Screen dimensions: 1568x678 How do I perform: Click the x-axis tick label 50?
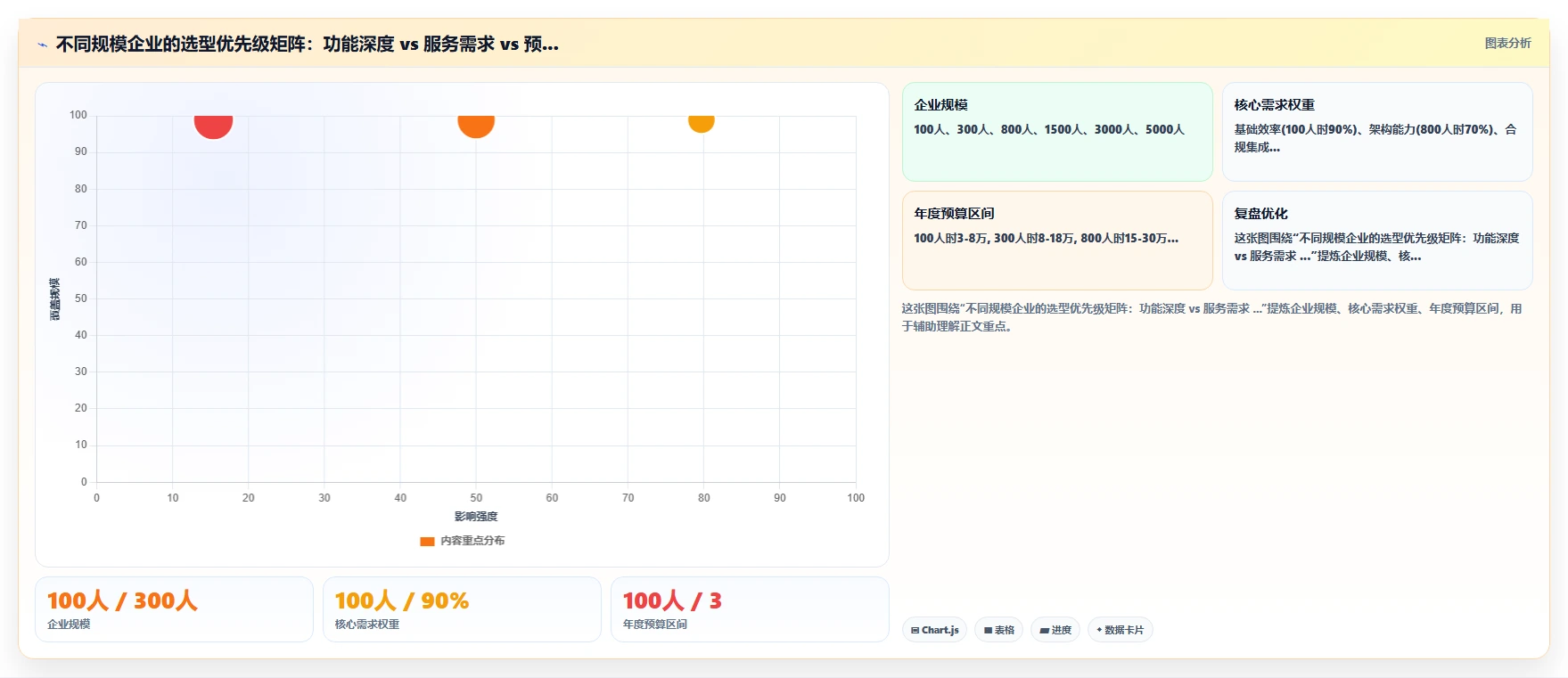(x=476, y=498)
